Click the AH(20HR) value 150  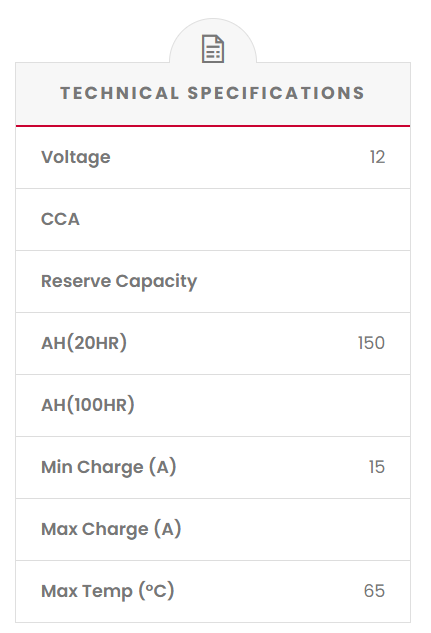coord(371,343)
